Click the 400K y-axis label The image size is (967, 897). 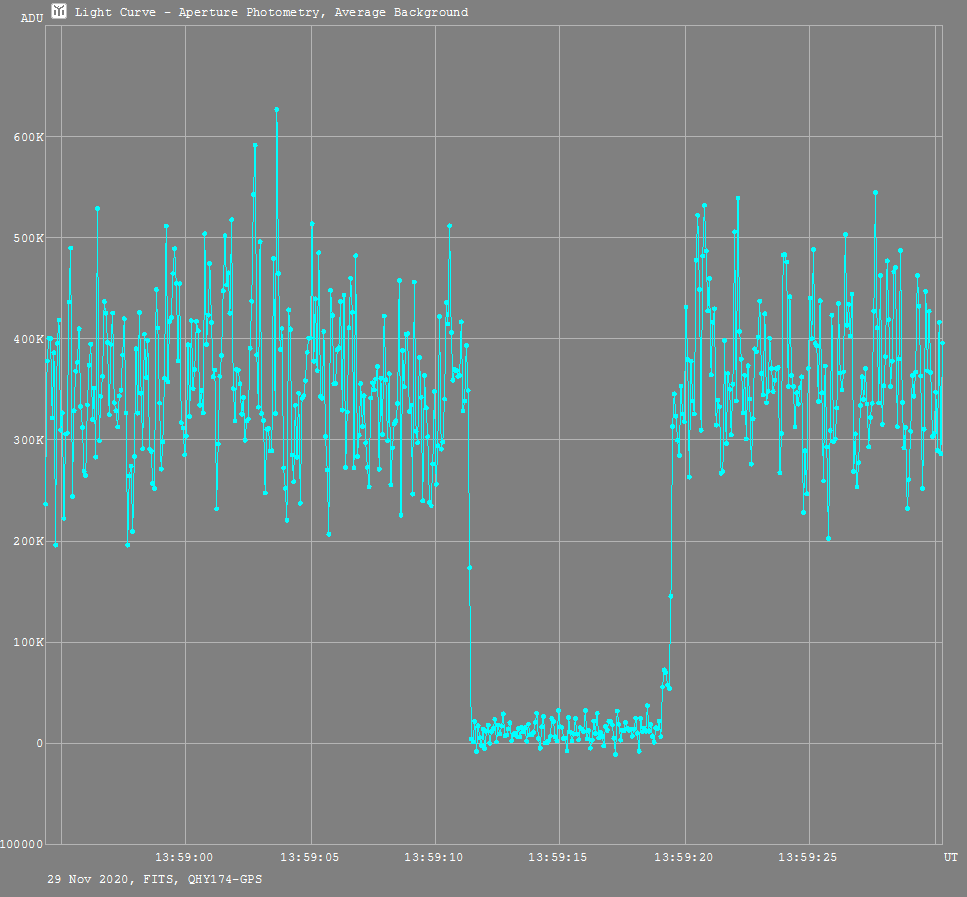click(x=28, y=339)
